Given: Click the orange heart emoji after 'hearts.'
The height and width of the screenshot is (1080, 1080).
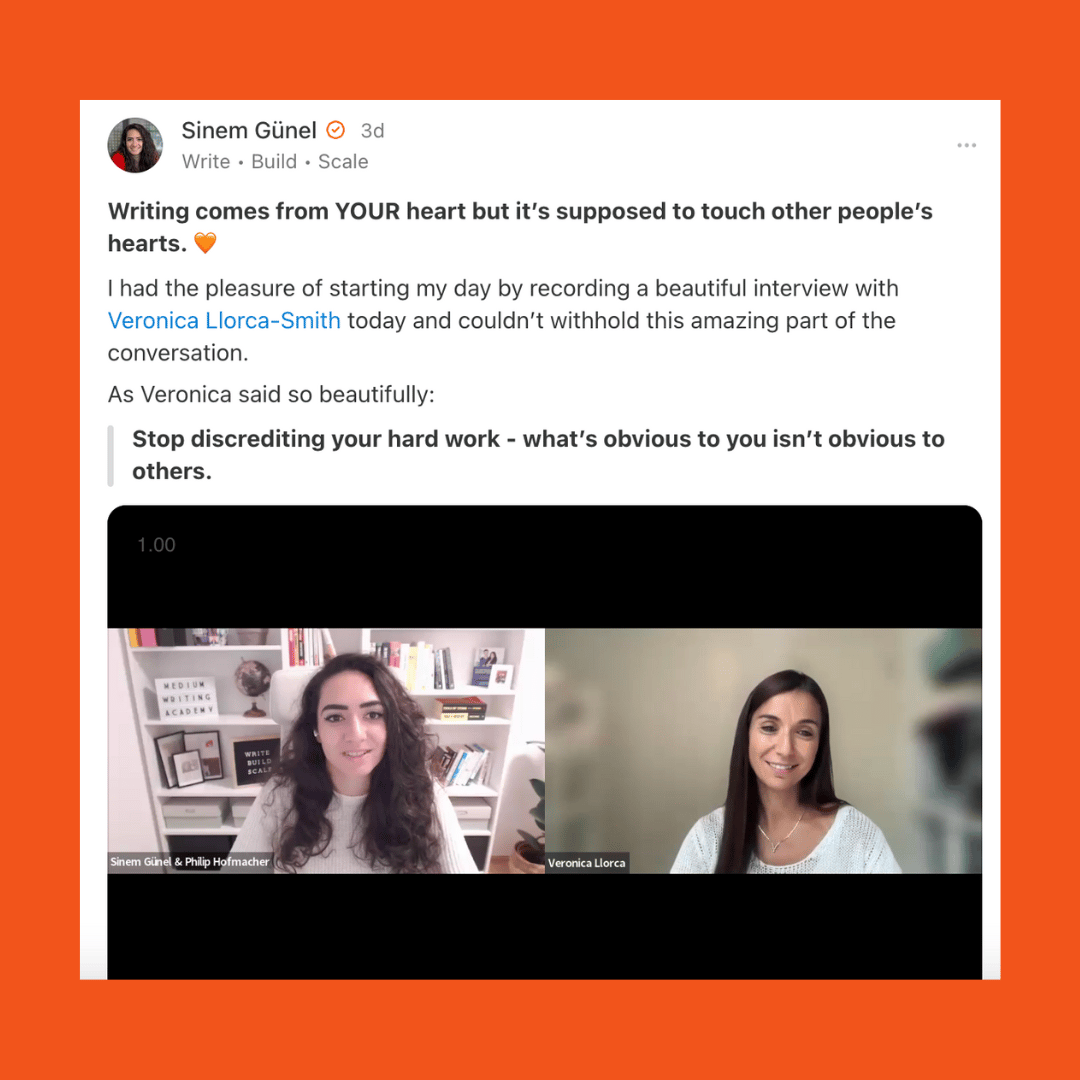Looking at the screenshot, I should 205,243.
